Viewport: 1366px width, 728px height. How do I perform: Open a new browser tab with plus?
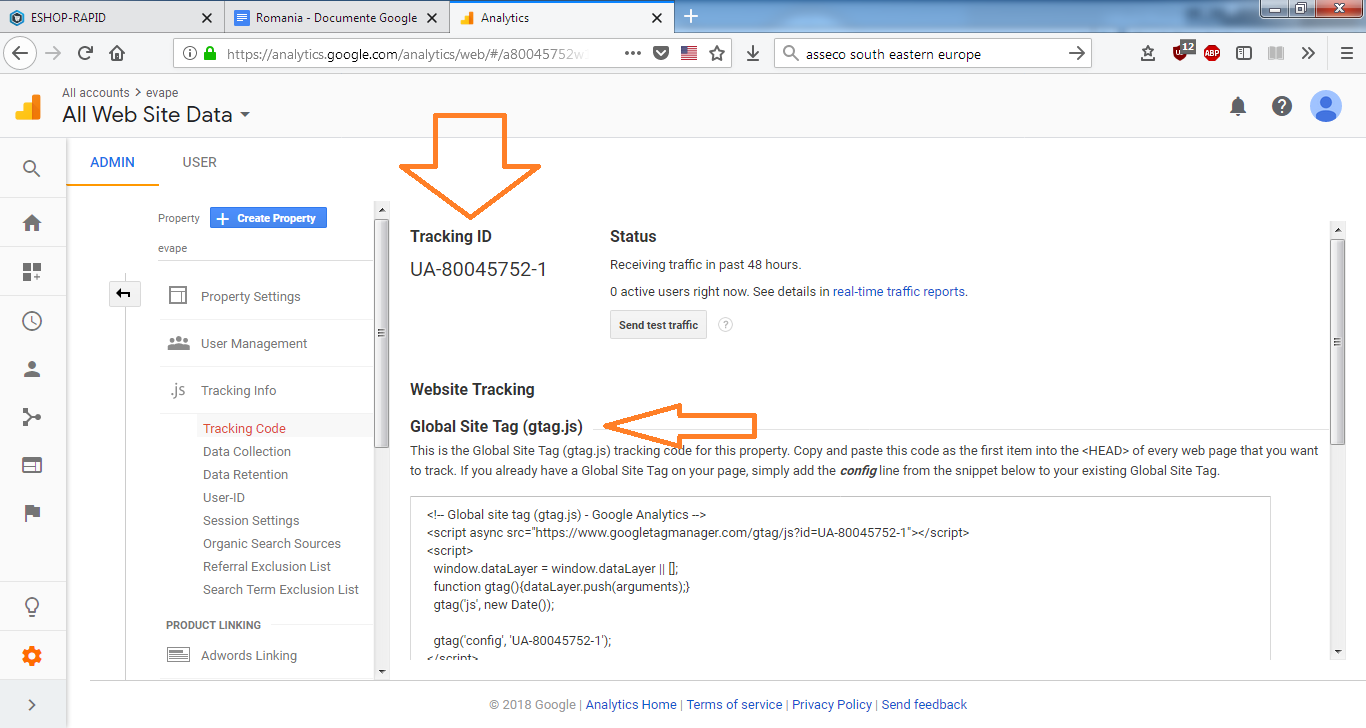pos(690,16)
